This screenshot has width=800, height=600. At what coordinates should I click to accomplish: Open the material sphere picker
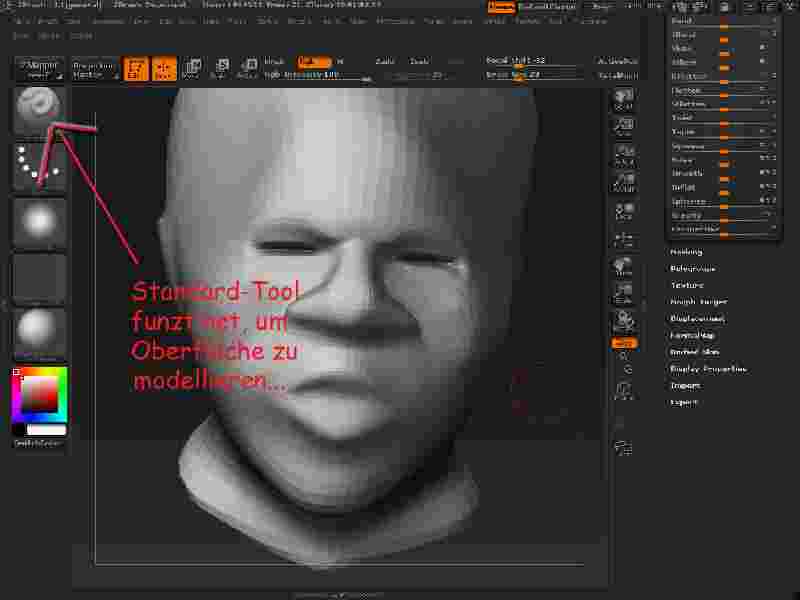39,333
